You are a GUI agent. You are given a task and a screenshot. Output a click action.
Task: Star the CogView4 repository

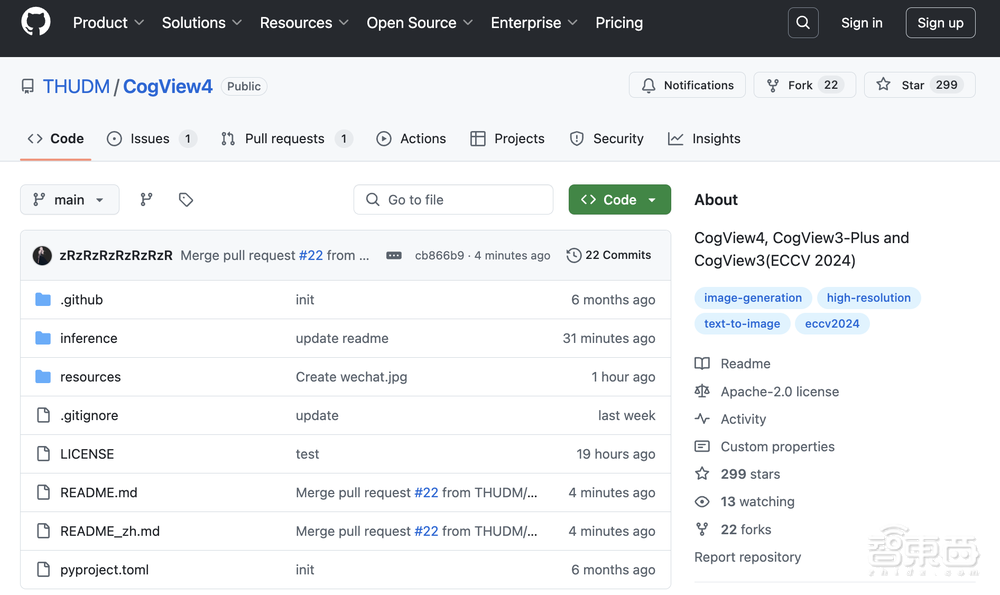coord(901,85)
